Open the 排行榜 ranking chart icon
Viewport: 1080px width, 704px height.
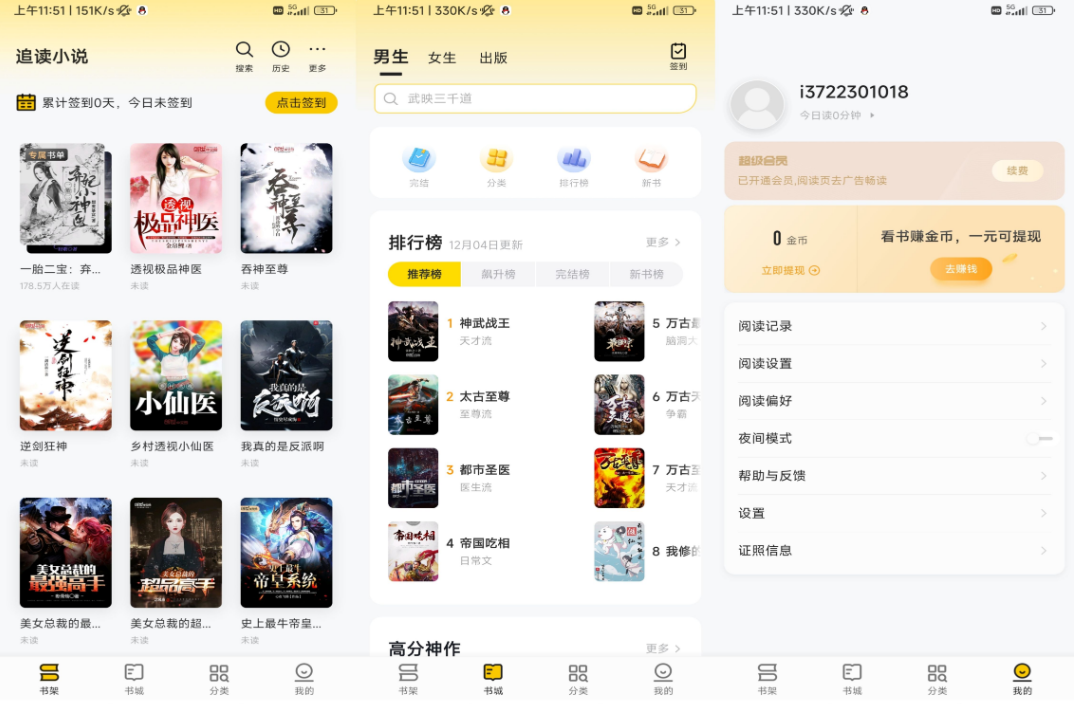tap(574, 160)
